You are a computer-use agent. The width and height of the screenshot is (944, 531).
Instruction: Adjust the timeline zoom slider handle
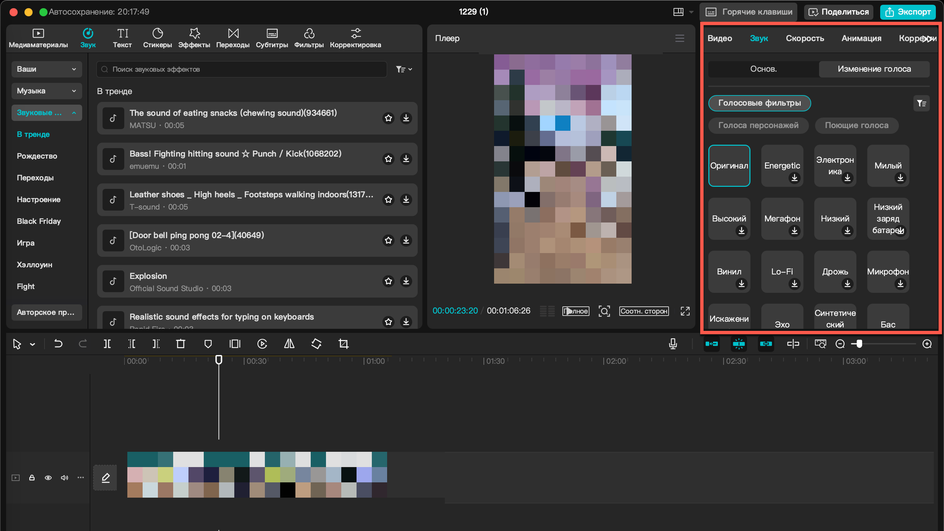(859, 344)
